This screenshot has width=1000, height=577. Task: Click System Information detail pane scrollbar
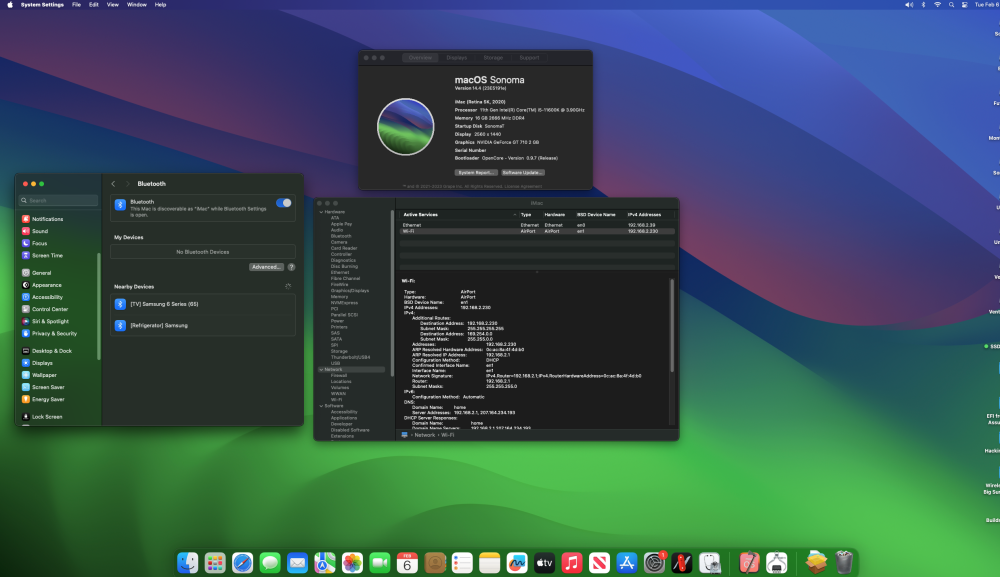(672, 326)
